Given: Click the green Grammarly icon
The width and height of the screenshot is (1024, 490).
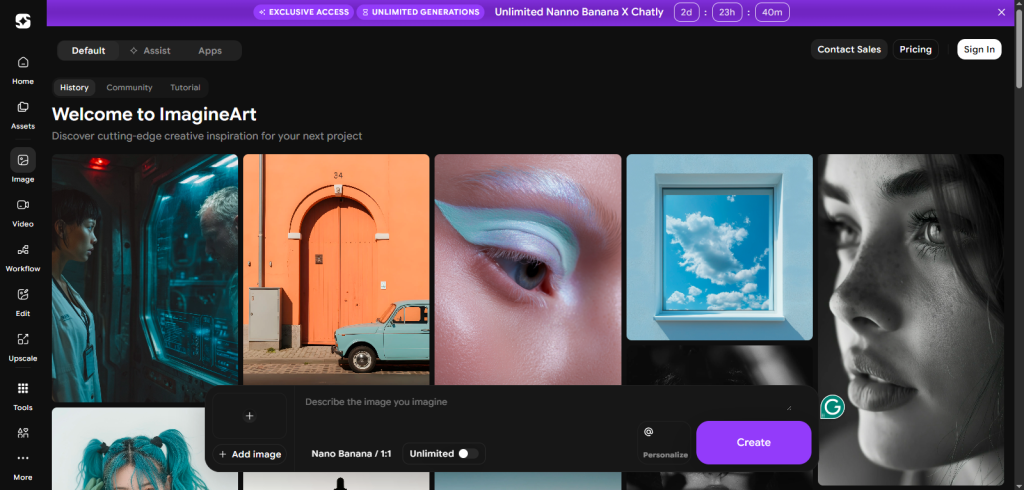Looking at the screenshot, I should point(832,407).
